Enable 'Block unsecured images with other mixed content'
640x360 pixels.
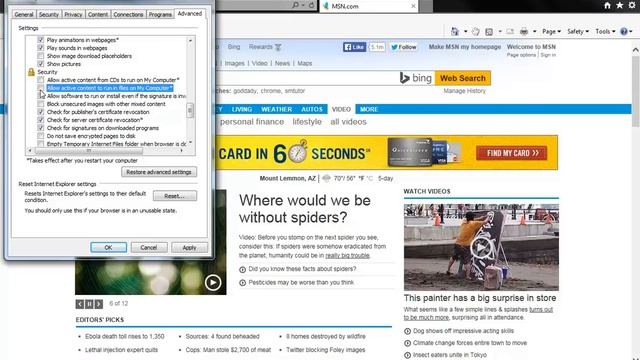tap(40, 104)
